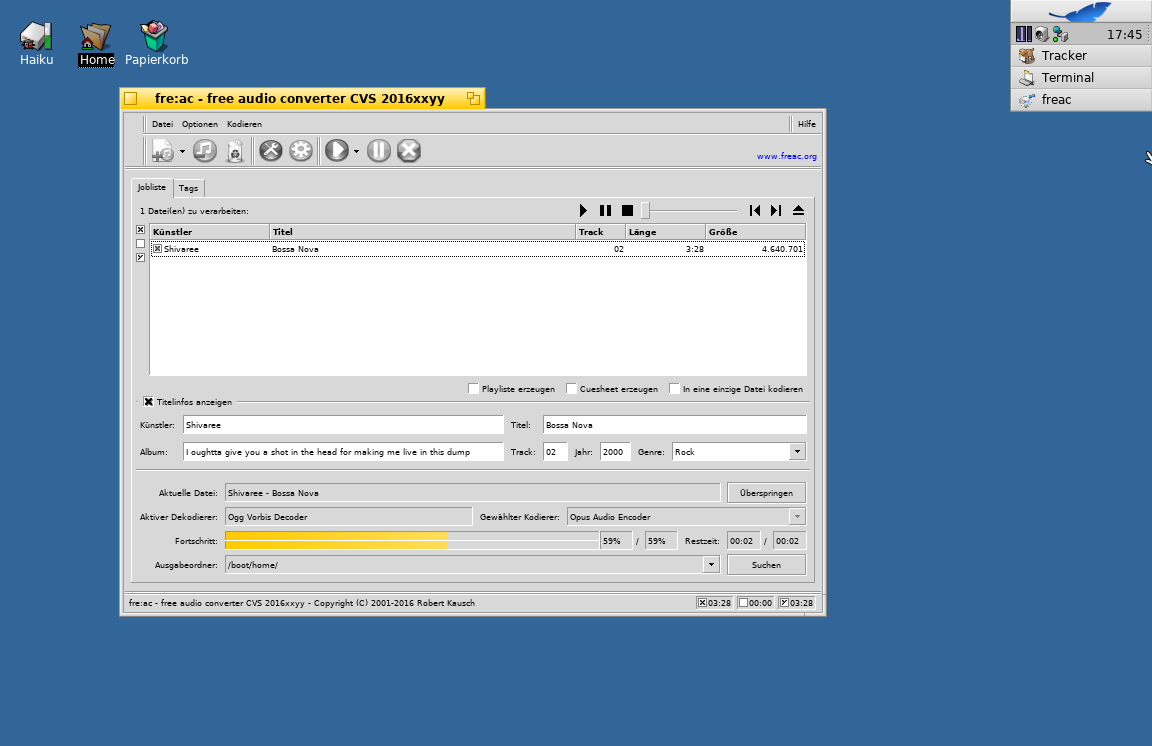
Task: Click the select all tracks checkbox icon
Action: point(140,230)
